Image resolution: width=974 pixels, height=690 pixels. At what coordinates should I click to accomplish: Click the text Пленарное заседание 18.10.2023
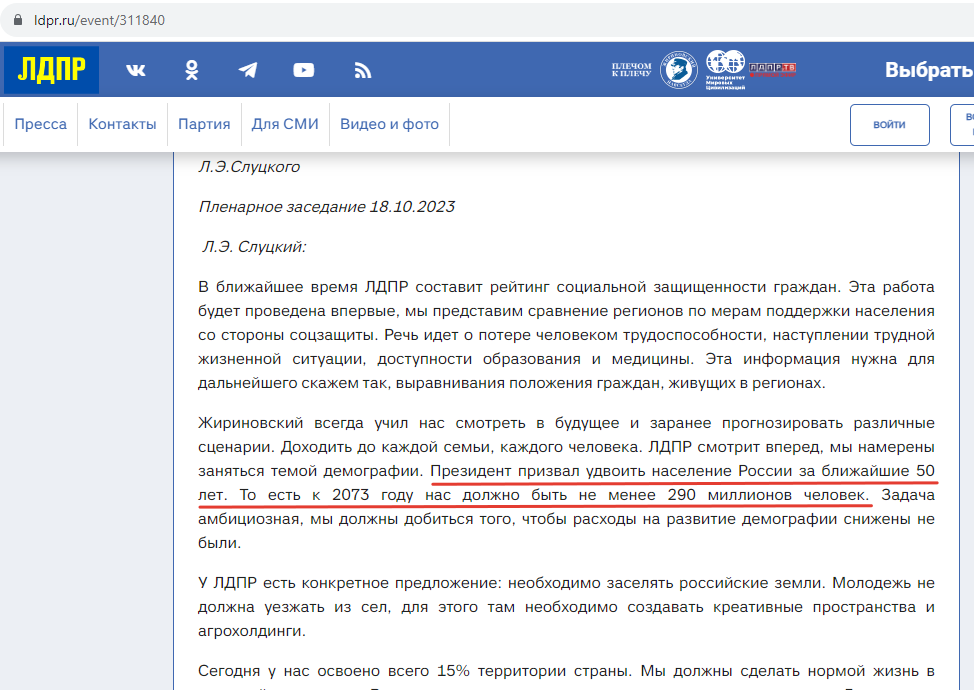[x=327, y=207]
